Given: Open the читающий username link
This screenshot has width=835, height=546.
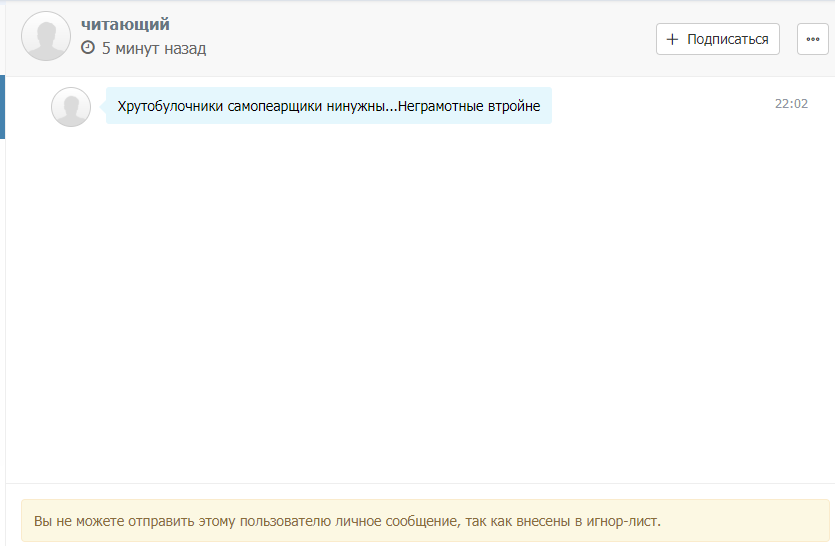Looking at the screenshot, I should click(125, 25).
